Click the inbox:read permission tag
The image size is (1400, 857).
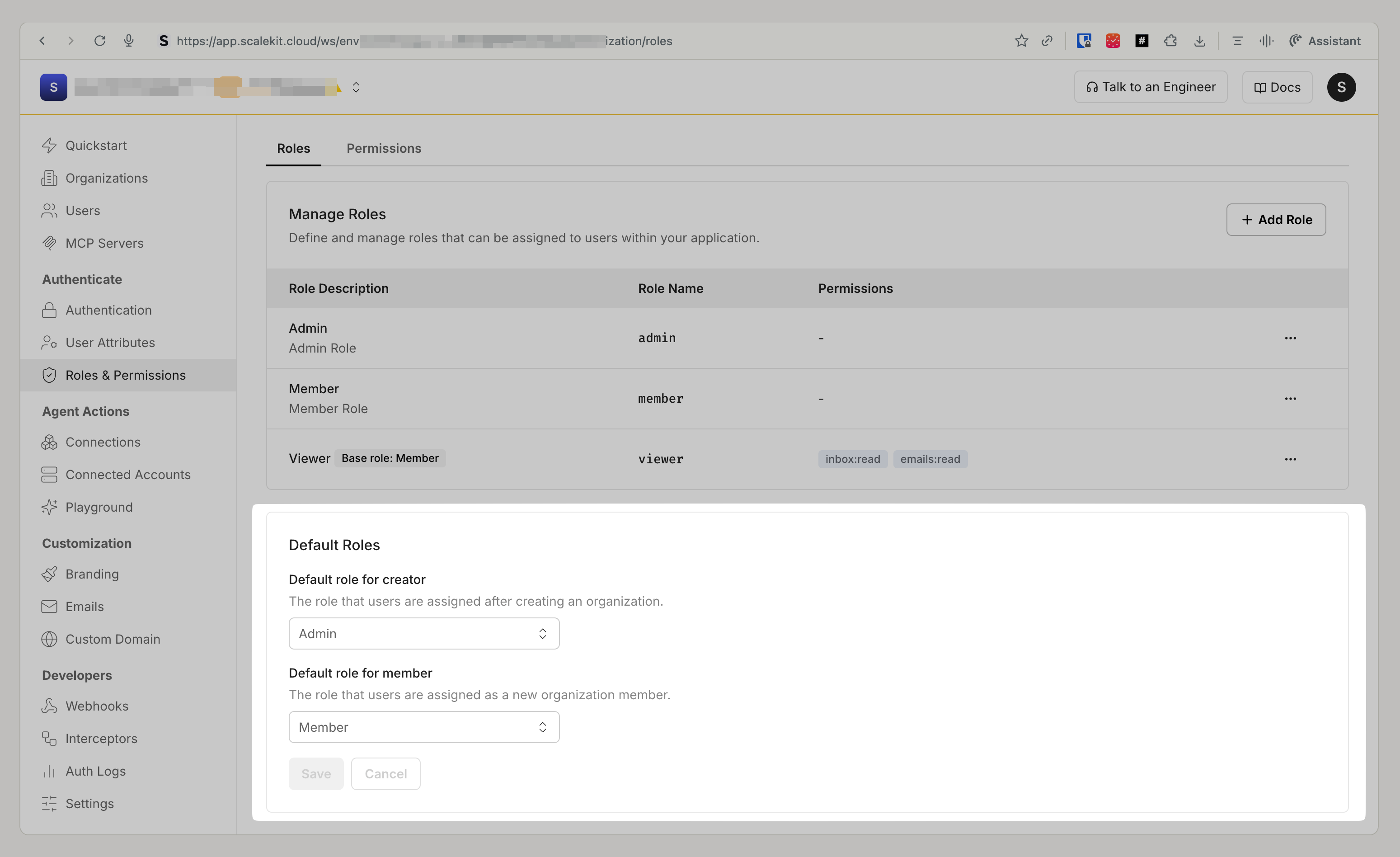(x=852, y=459)
